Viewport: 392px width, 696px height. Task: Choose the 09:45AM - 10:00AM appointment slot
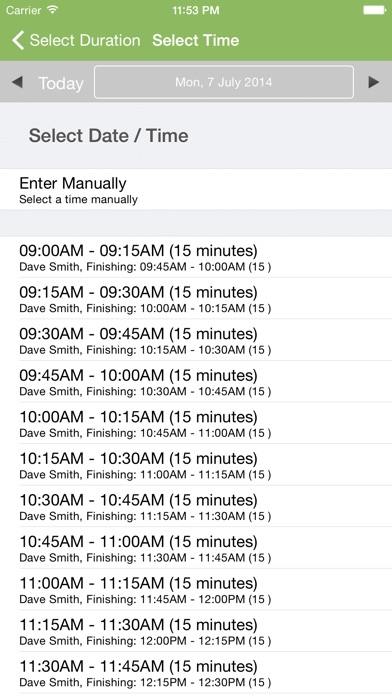pyautogui.click(x=196, y=382)
